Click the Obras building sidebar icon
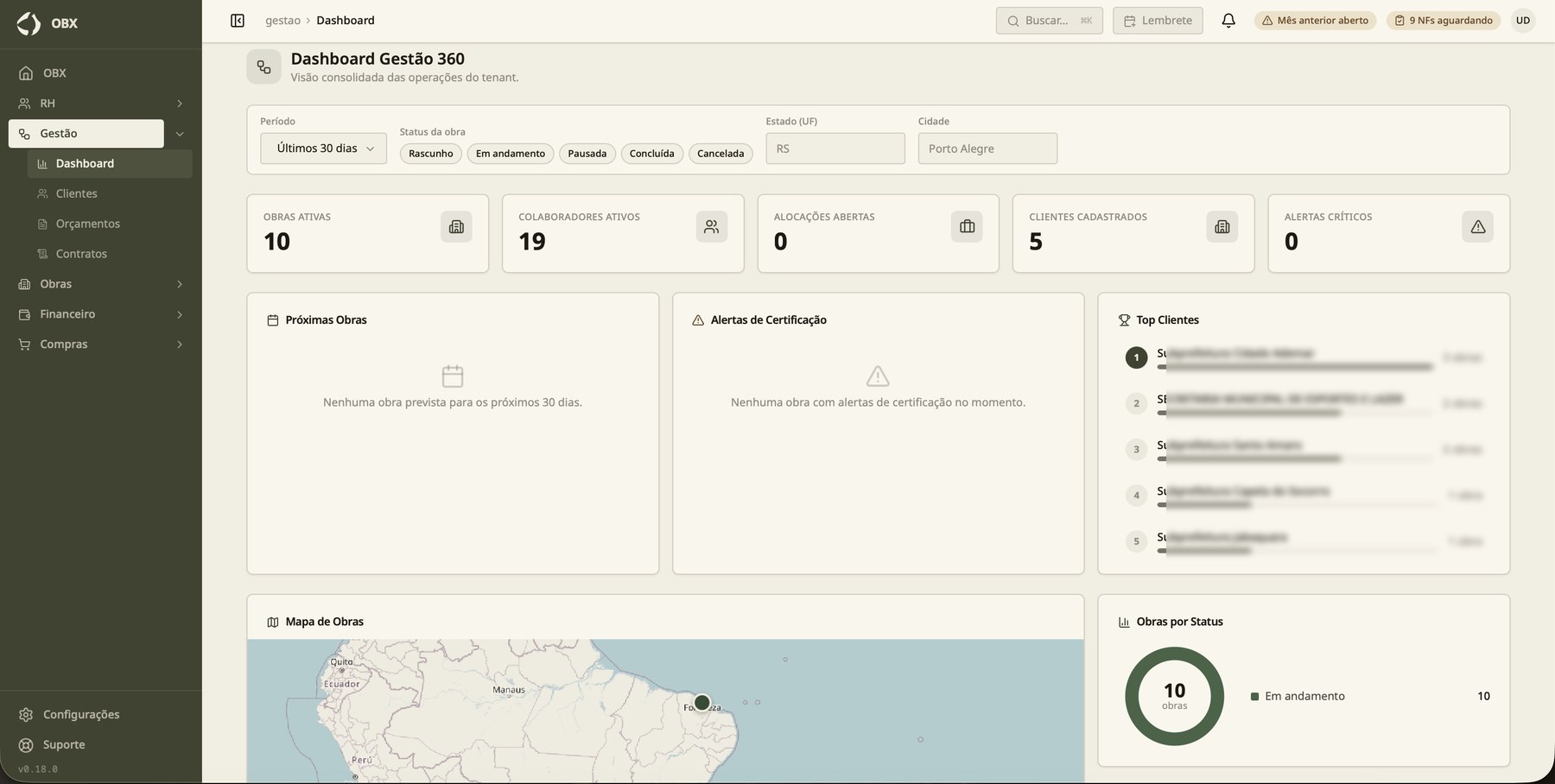1555x784 pixels. (24, 284)
